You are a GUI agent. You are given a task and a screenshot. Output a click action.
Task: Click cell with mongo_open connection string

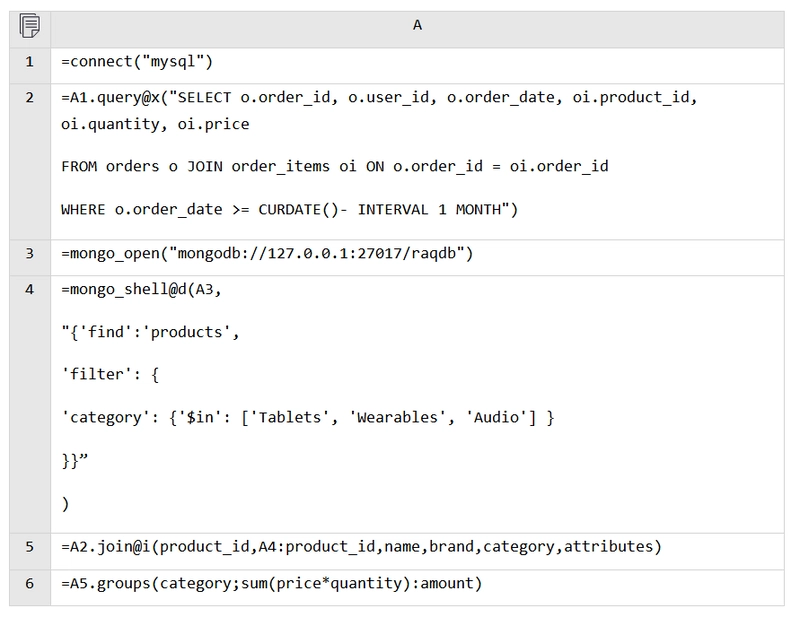click(x=417, y=258)
